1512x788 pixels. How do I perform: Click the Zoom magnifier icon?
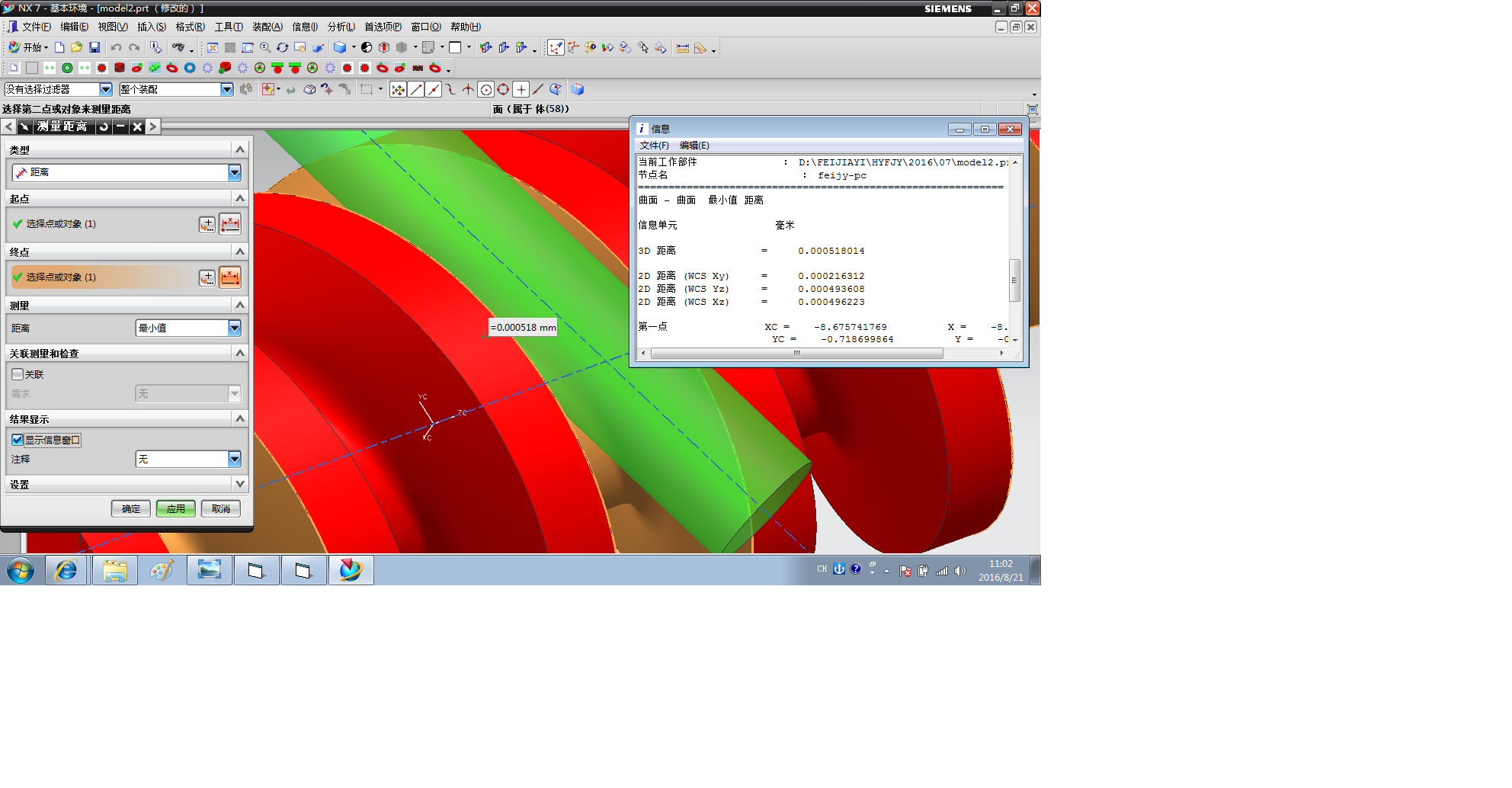pyautogui.click(x=265, y=47)
